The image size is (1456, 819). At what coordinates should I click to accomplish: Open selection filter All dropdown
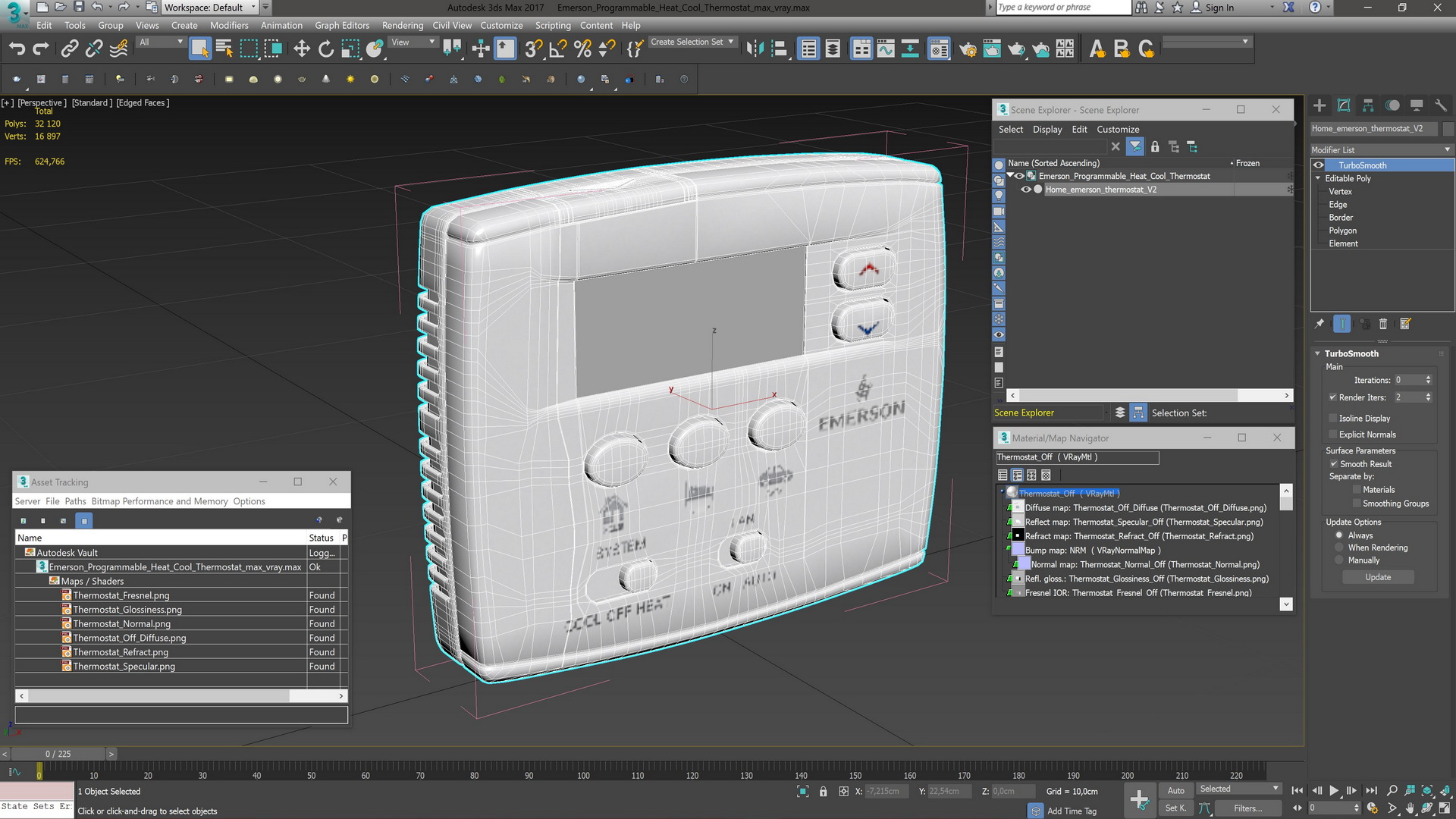point(162,42)
